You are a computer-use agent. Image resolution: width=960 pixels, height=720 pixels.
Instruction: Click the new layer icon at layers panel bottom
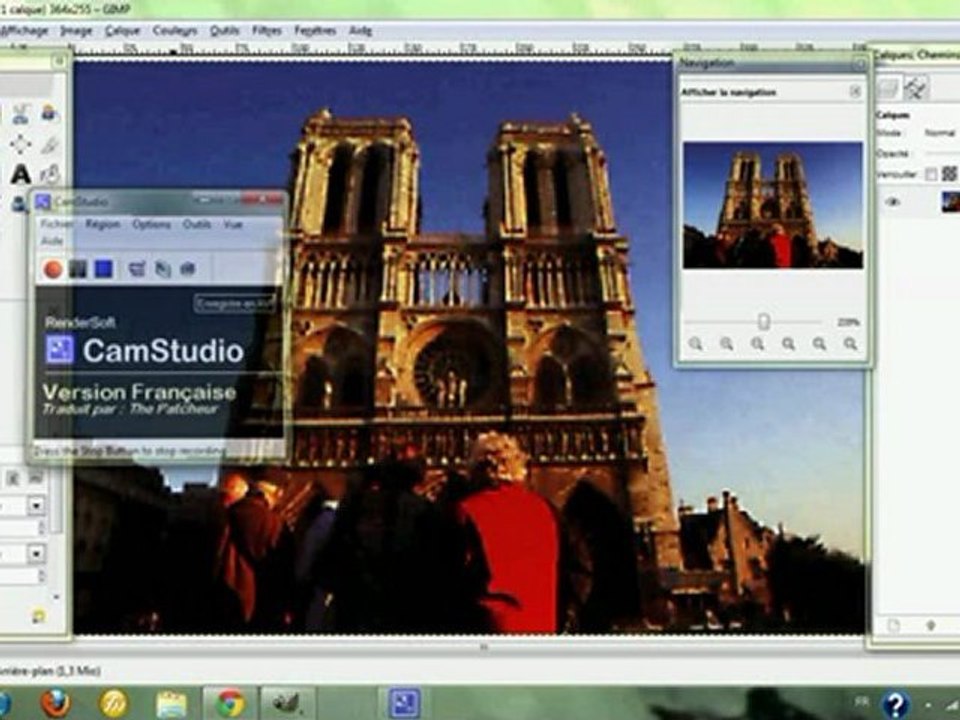(x=894, y=625)
